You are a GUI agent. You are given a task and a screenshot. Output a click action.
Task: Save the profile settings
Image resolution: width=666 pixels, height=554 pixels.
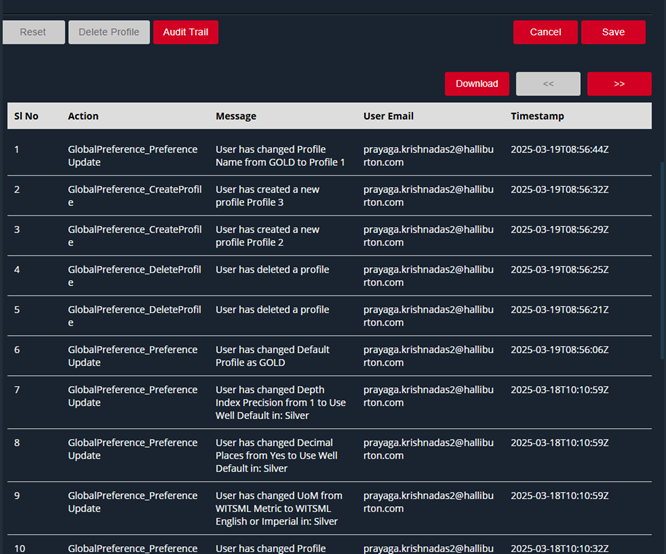coord(613,32)
